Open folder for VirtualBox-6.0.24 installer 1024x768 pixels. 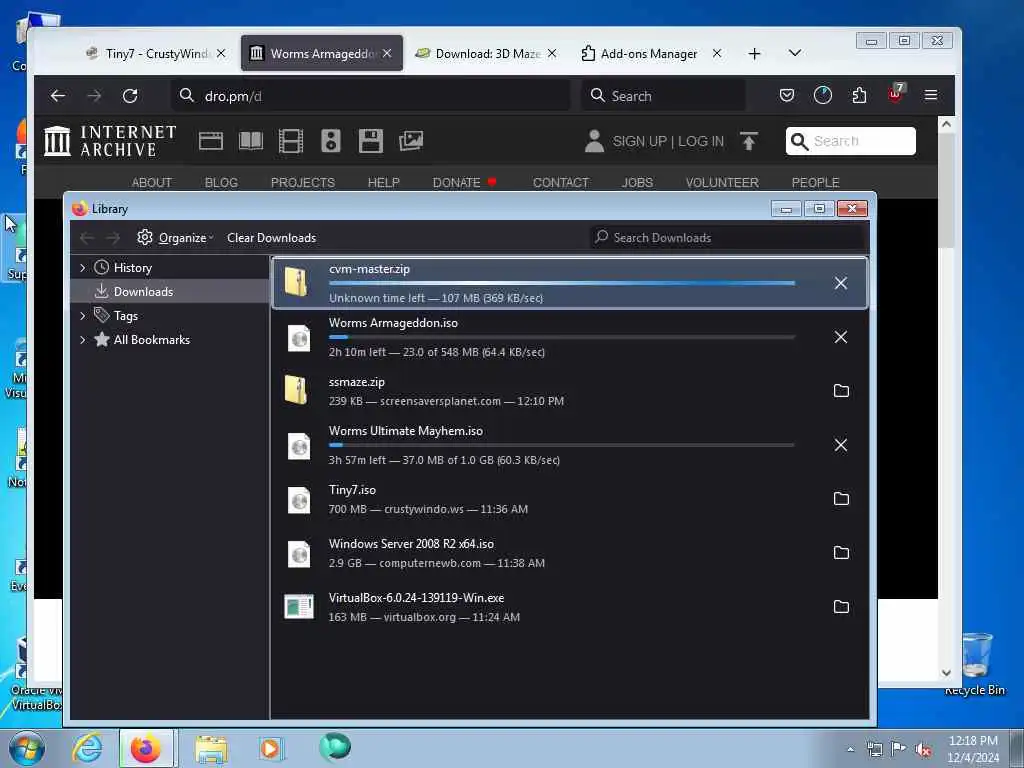point(841,607)
